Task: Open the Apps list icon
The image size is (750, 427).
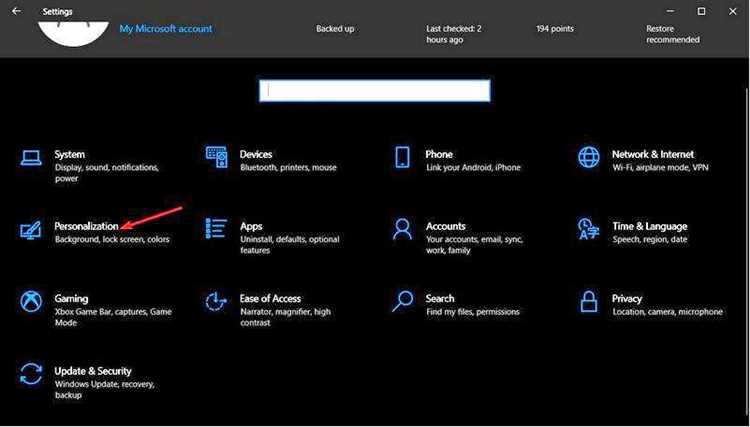Action: tap(216, 229)
